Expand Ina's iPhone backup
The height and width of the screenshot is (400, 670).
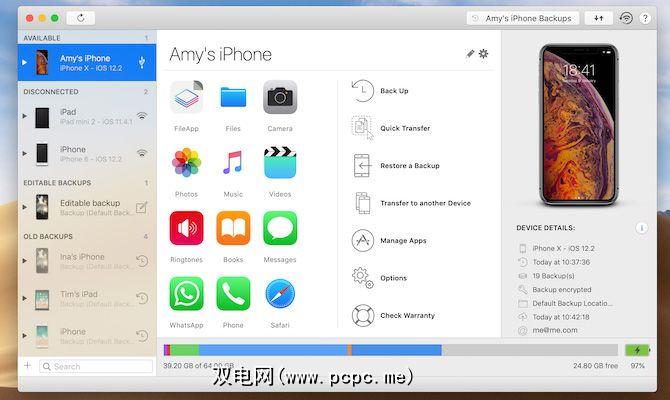tap(24, 261)
